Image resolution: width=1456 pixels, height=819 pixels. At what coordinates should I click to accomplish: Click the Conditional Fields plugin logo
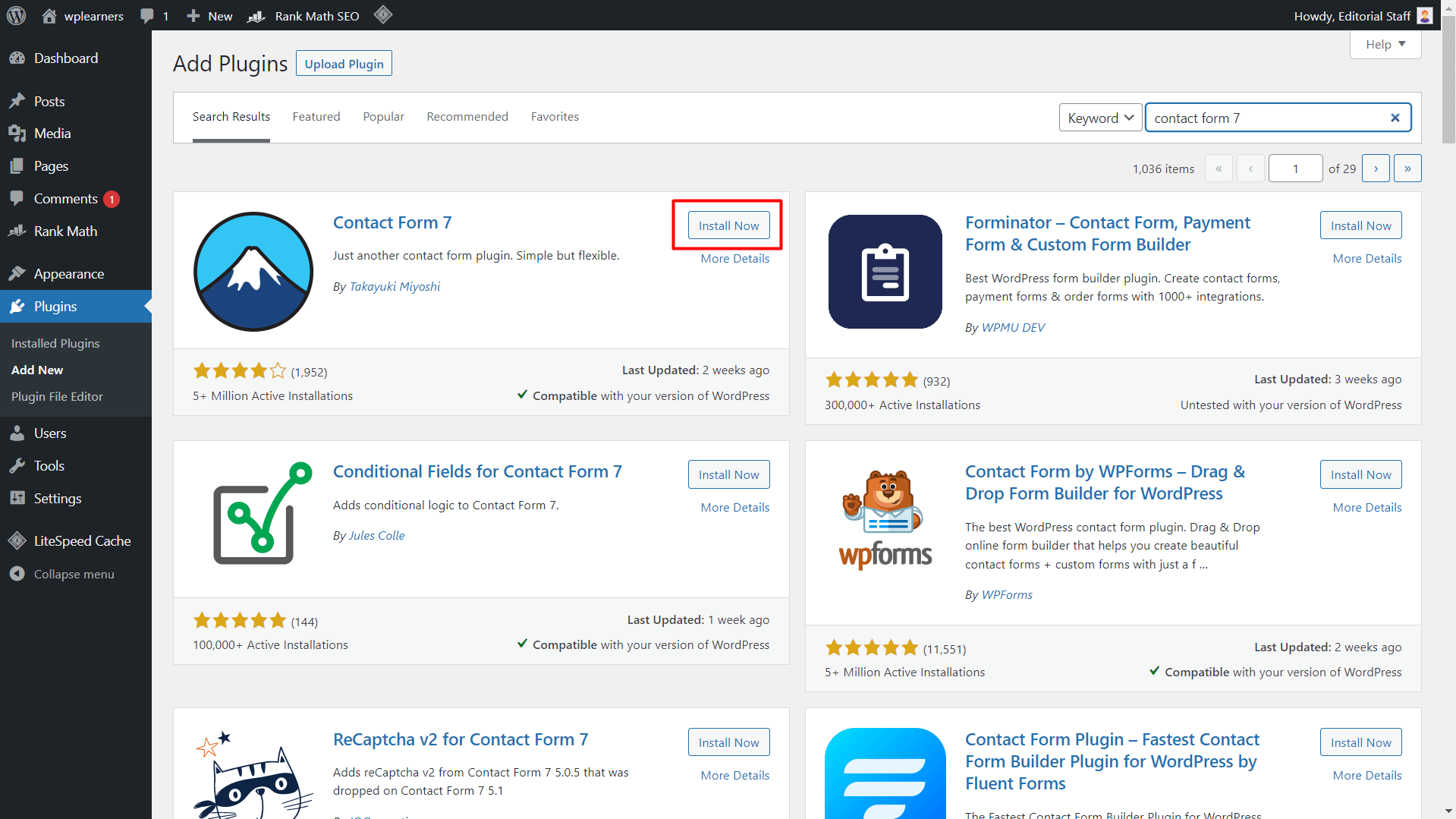(263, 513)
